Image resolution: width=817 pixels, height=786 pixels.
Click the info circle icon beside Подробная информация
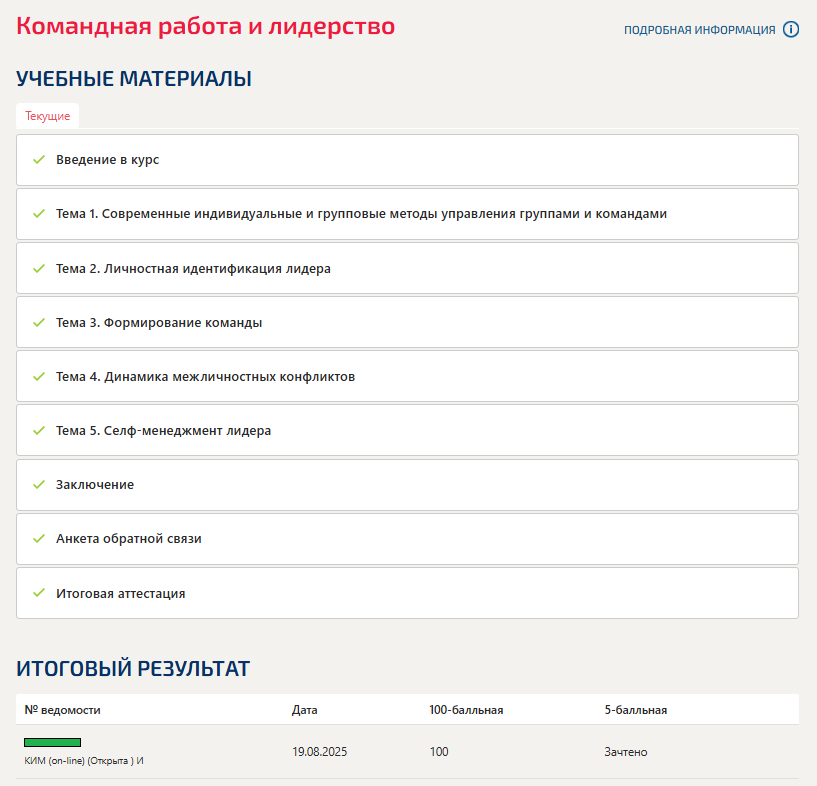790,30
